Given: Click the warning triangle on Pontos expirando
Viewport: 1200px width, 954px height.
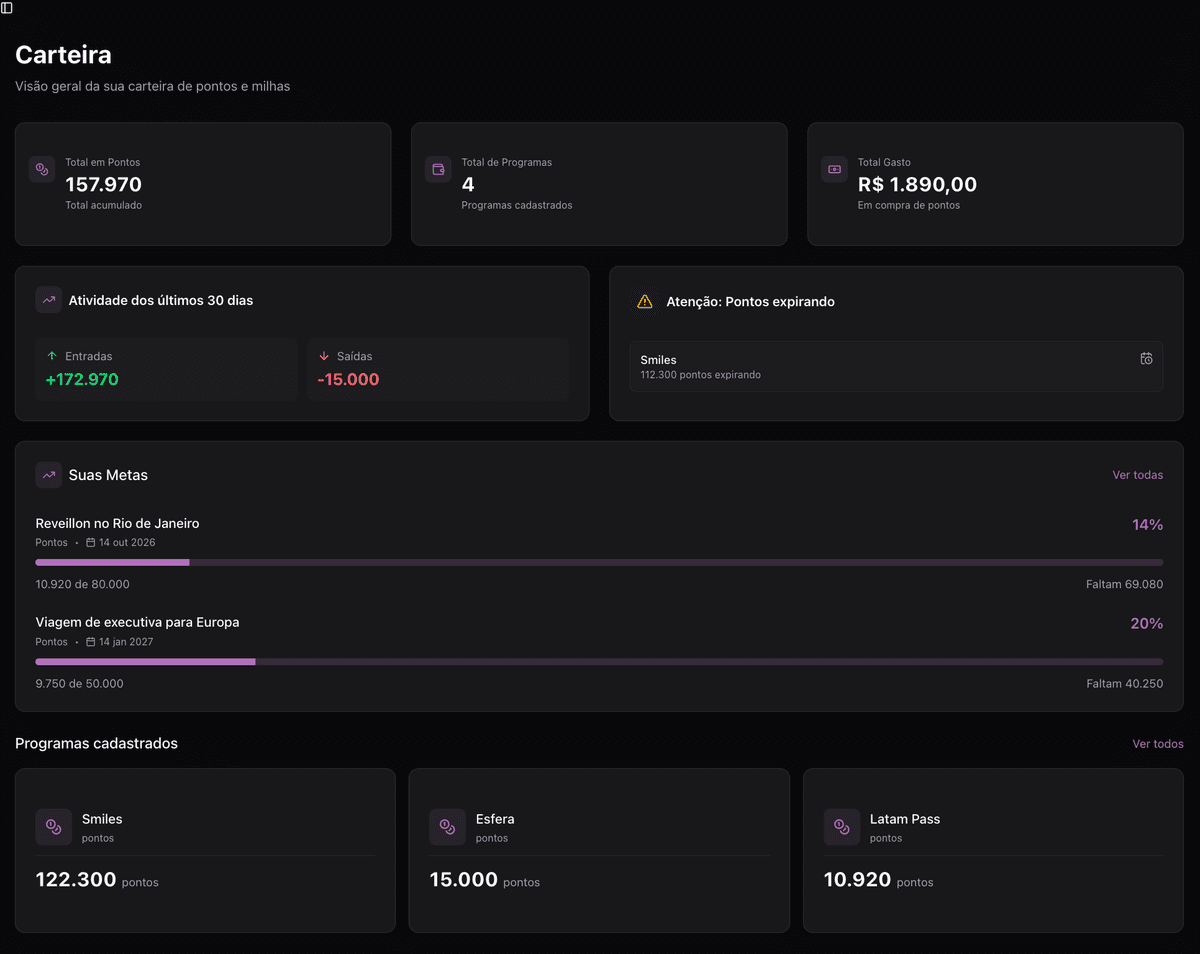Looking at the screenshot, I should pos(645,300).
